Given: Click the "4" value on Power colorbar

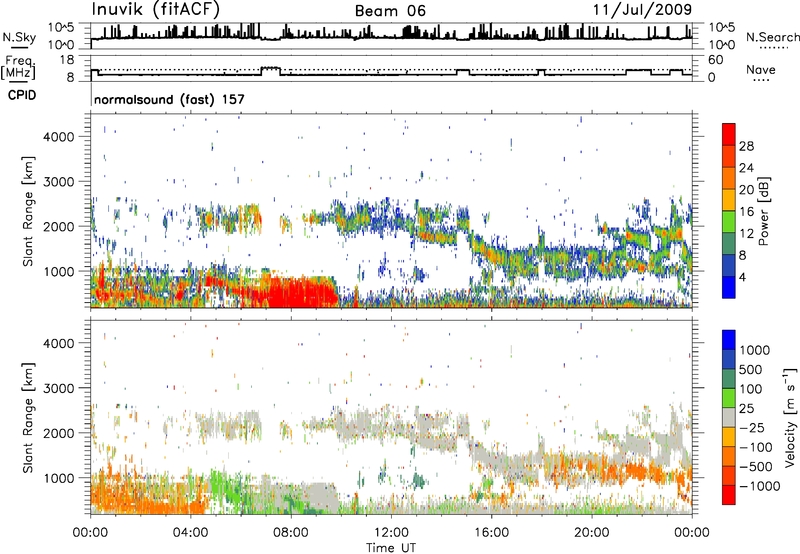Looking at the screenshot, I should click(742, 277).
